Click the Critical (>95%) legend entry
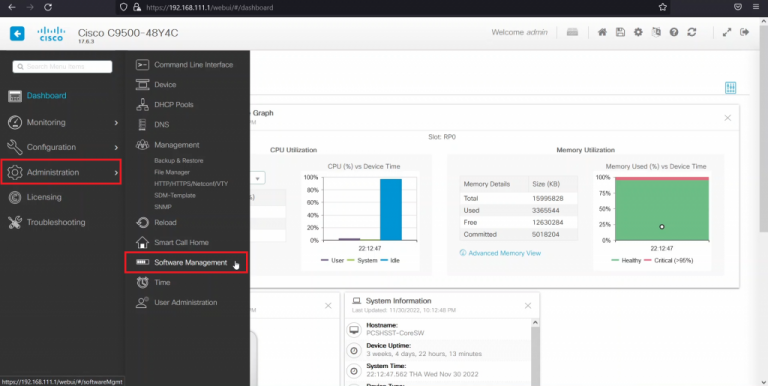Image resolution: width=768 pixels, height=386 pixels. (669, 261)
